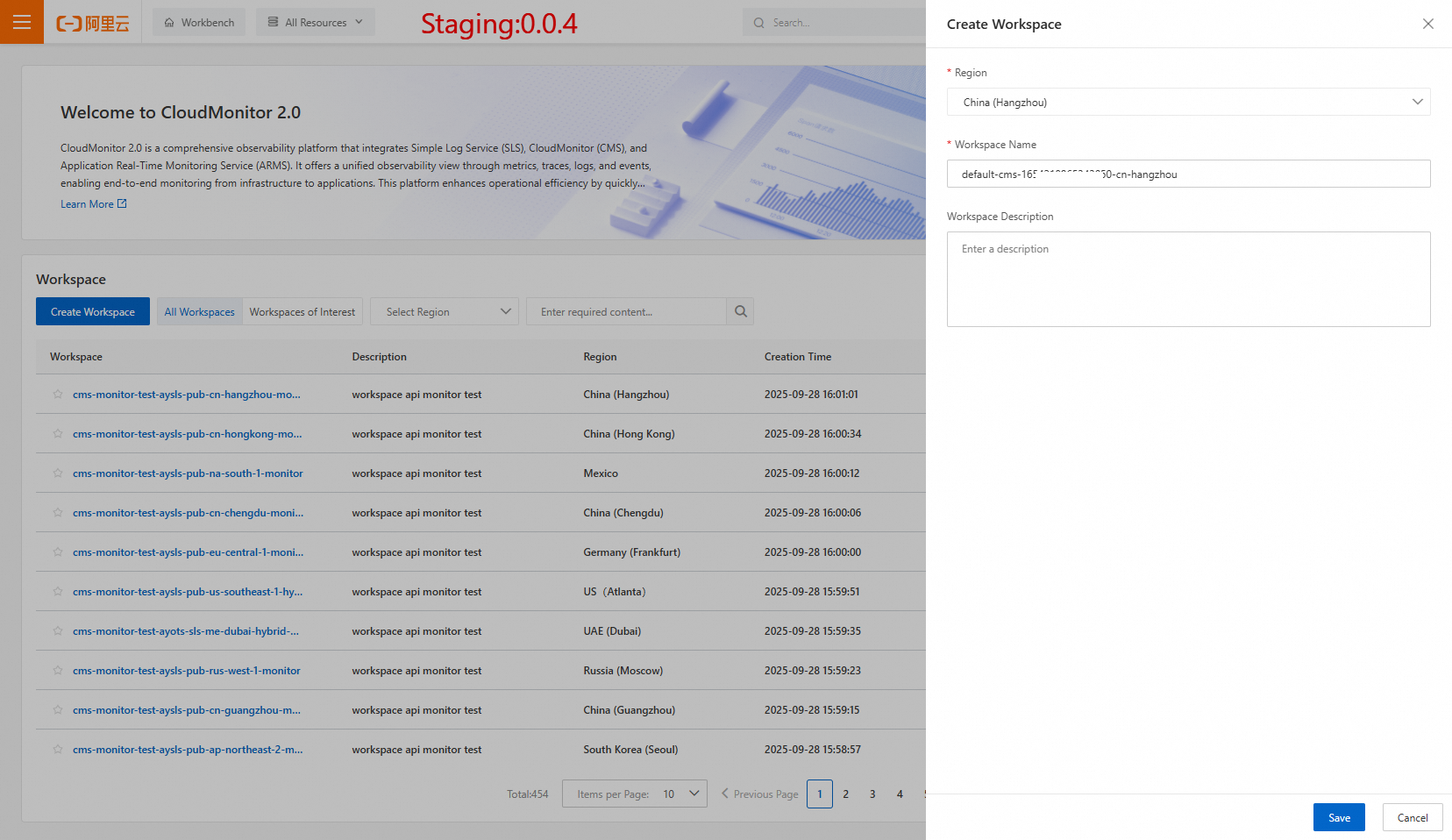Open cms-monitor-test-aysls-pub-cn-hangzhou-mo... workspace link
Viewport: 1452px width, 840px height.
[x=187, y=395]
